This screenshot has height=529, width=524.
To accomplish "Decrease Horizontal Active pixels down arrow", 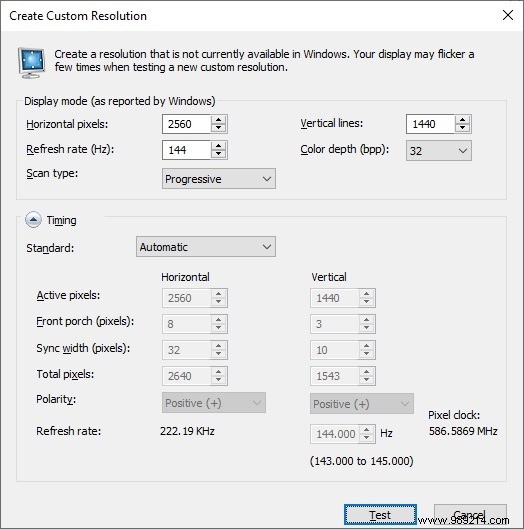I will click(219, 302).
